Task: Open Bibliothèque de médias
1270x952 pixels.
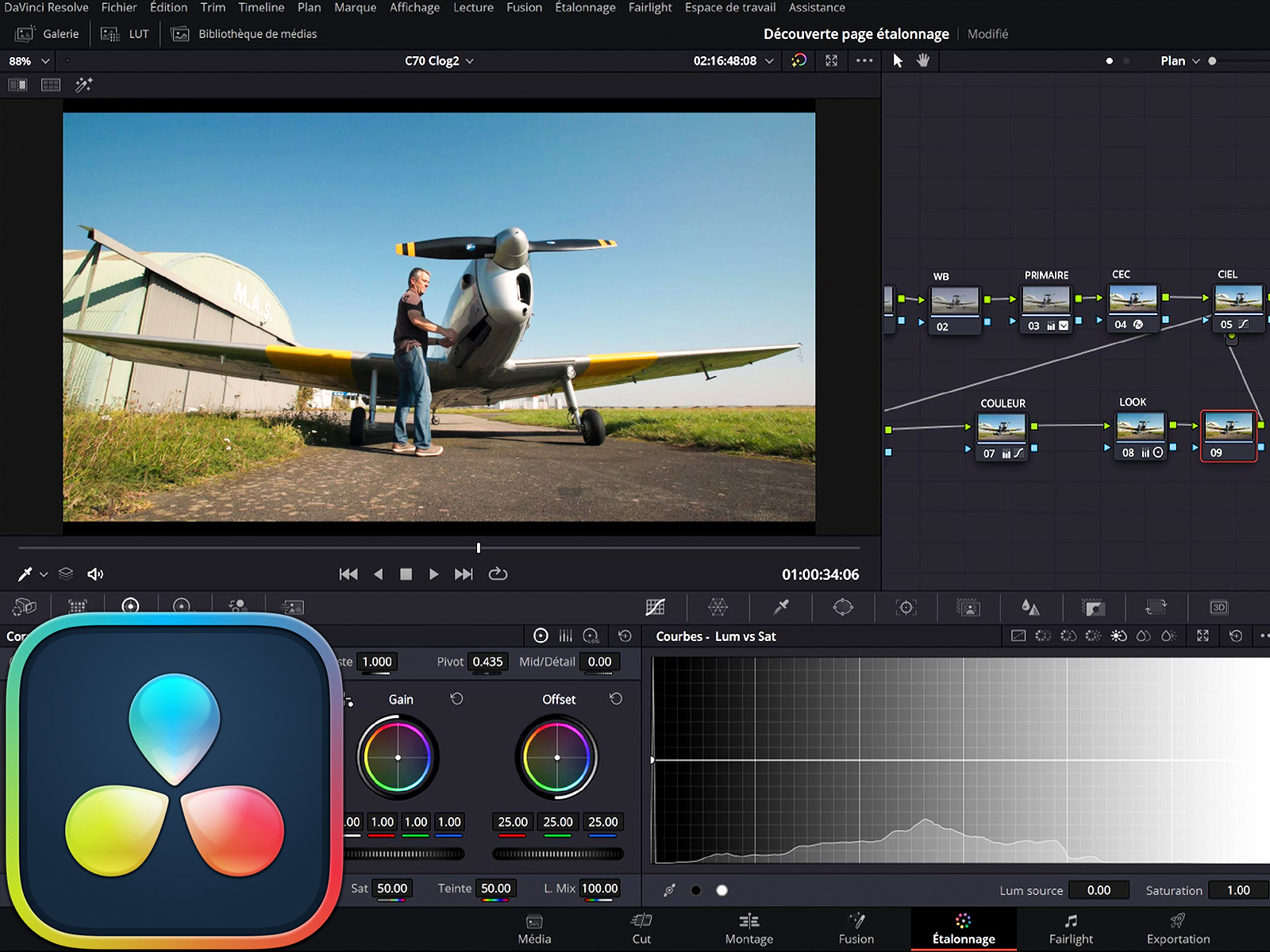Action: point(244,34)
